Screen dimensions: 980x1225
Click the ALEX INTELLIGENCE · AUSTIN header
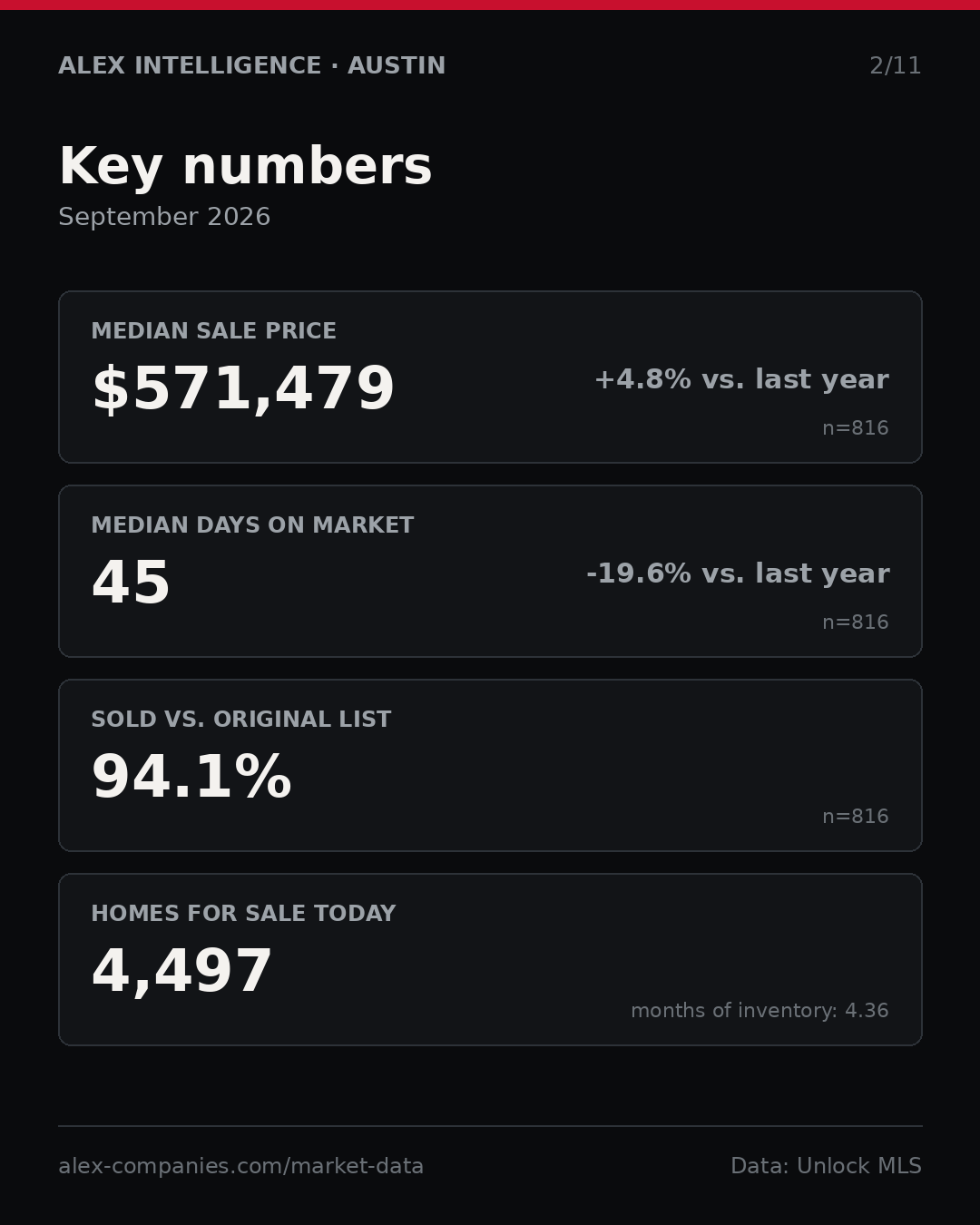[x=251, y=66]
